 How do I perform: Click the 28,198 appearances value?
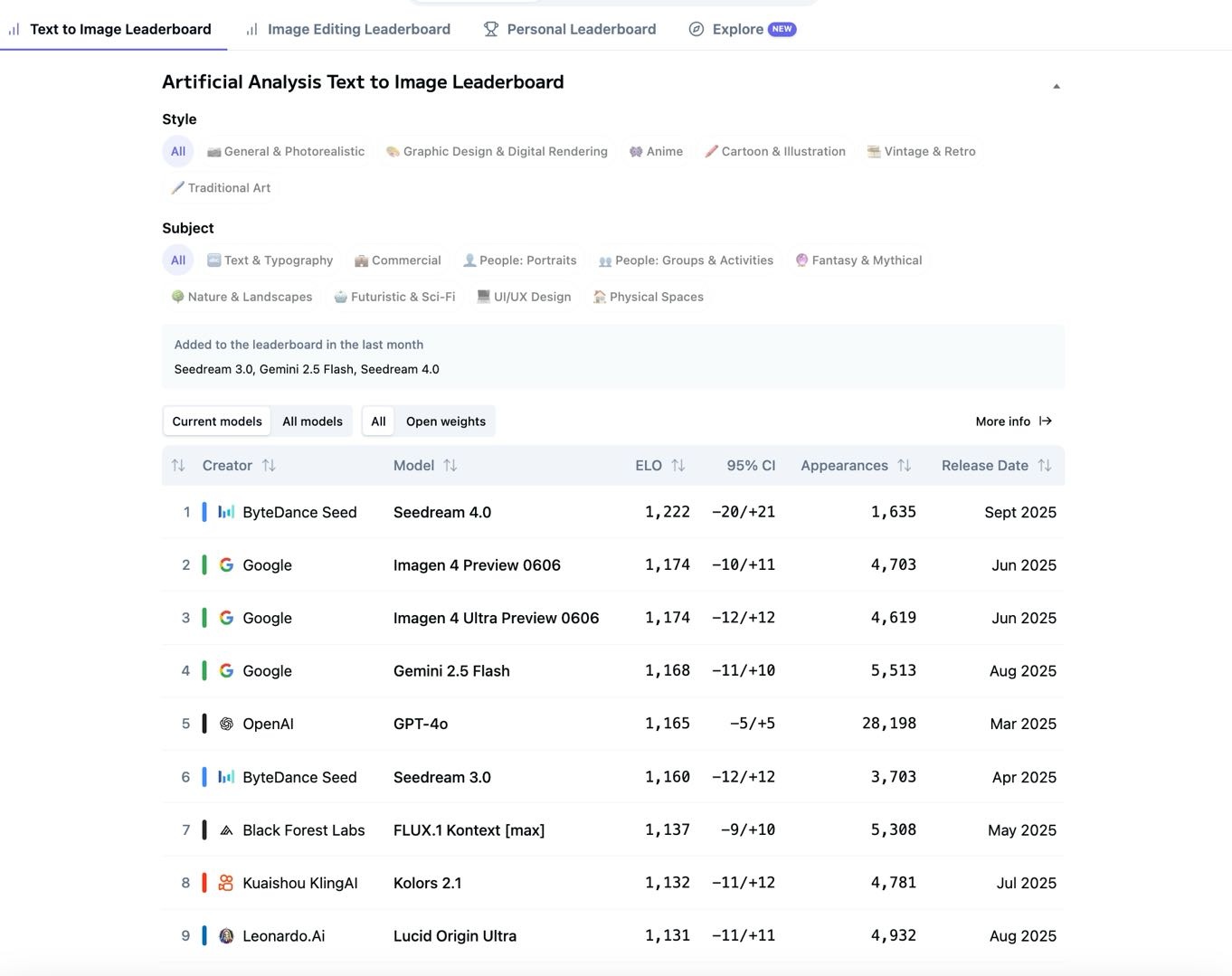[x=889, y=724]
